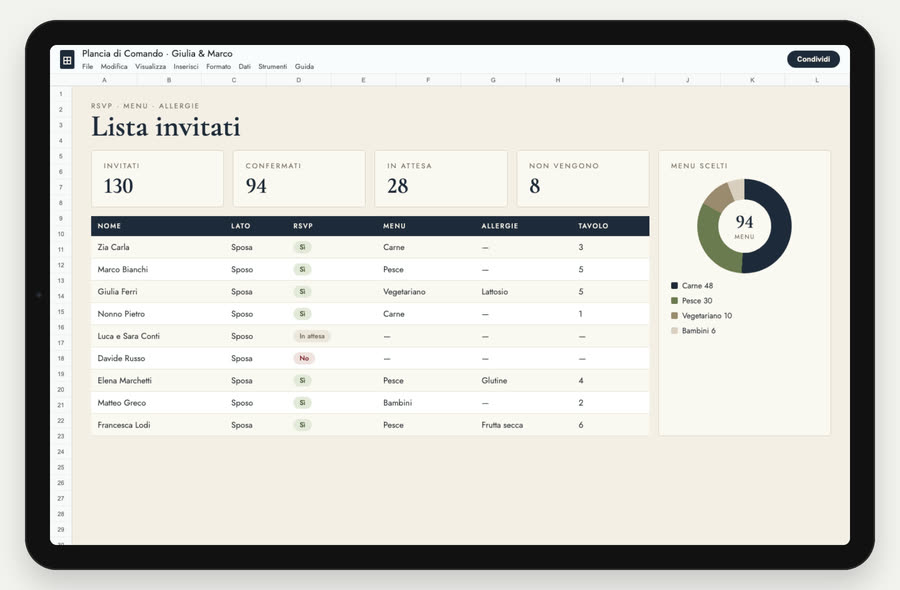Image resolution: width=900 pixels, height=590 pixels.
Task: Select the Frutta secca allergy cell
Action: click(x=502, y=425)
